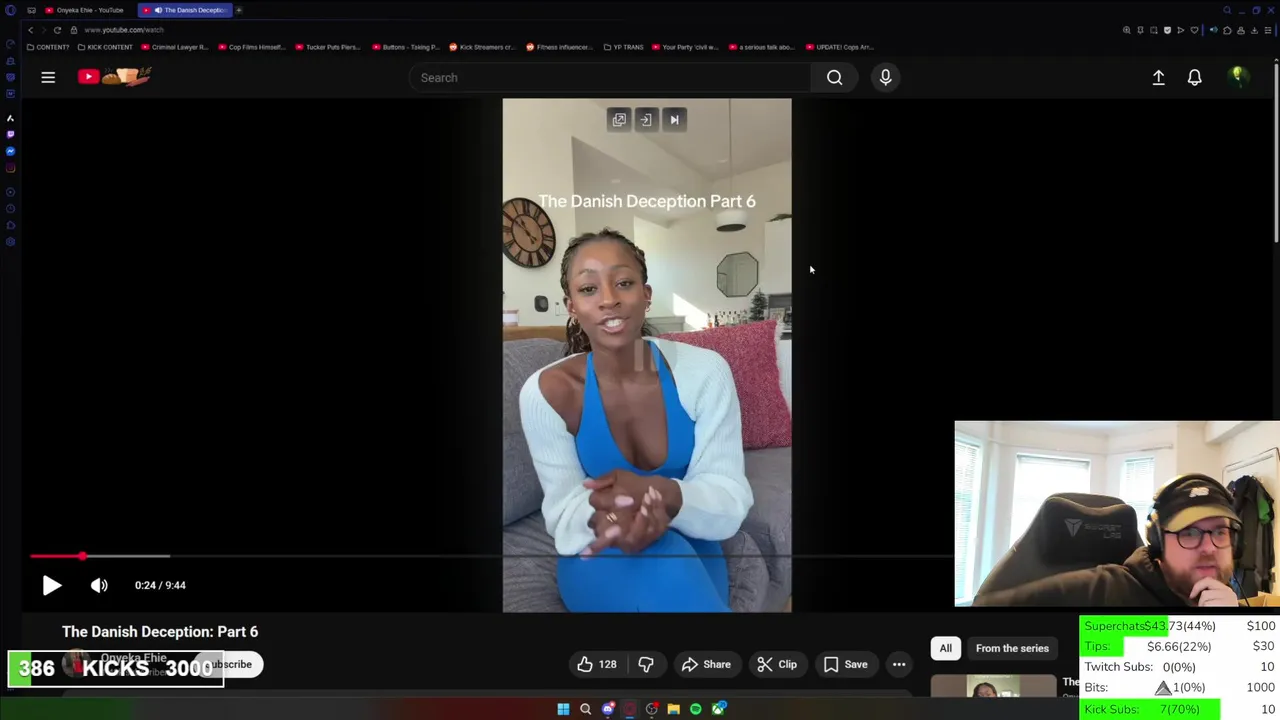Create a Clip of the video
The image size is (1280, 720).
pos(777,664)
